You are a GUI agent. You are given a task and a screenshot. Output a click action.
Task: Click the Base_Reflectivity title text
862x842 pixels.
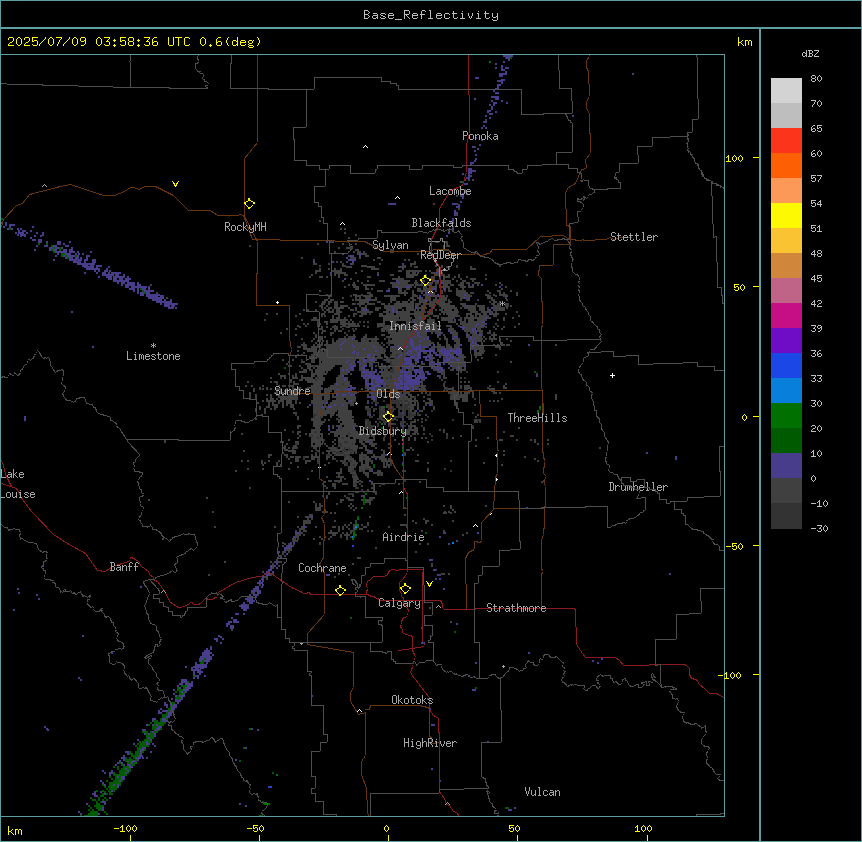point(431,15)
